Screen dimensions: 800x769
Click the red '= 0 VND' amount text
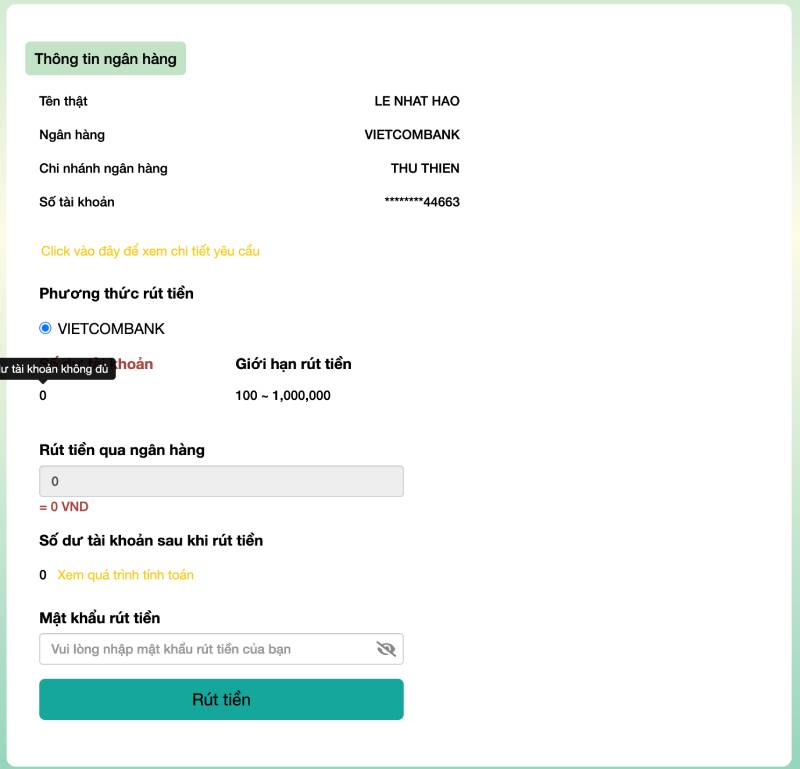[x=64, y=507]
